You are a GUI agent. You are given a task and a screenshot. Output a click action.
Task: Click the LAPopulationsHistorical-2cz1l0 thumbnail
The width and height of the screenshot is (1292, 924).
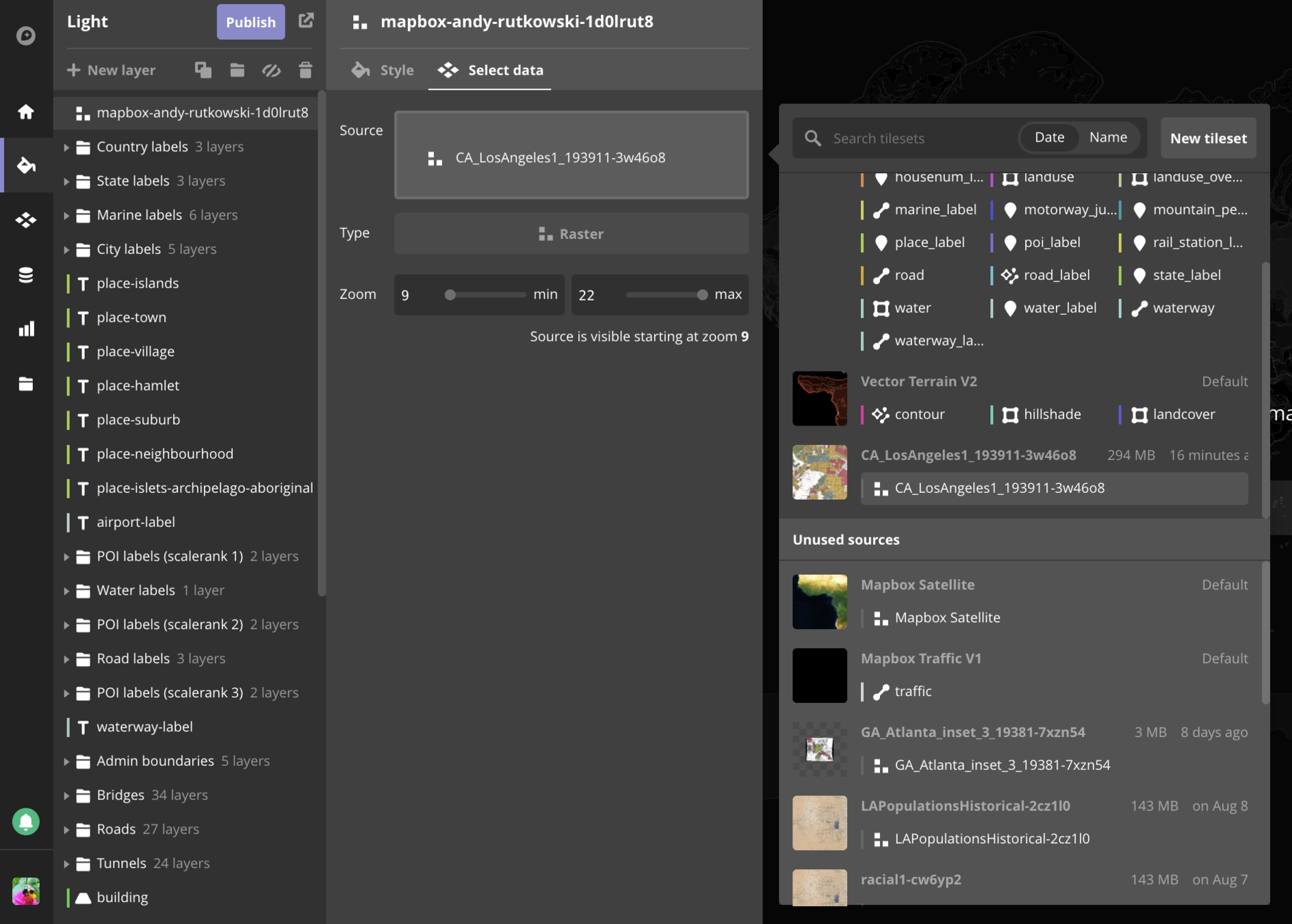[819, 823]
